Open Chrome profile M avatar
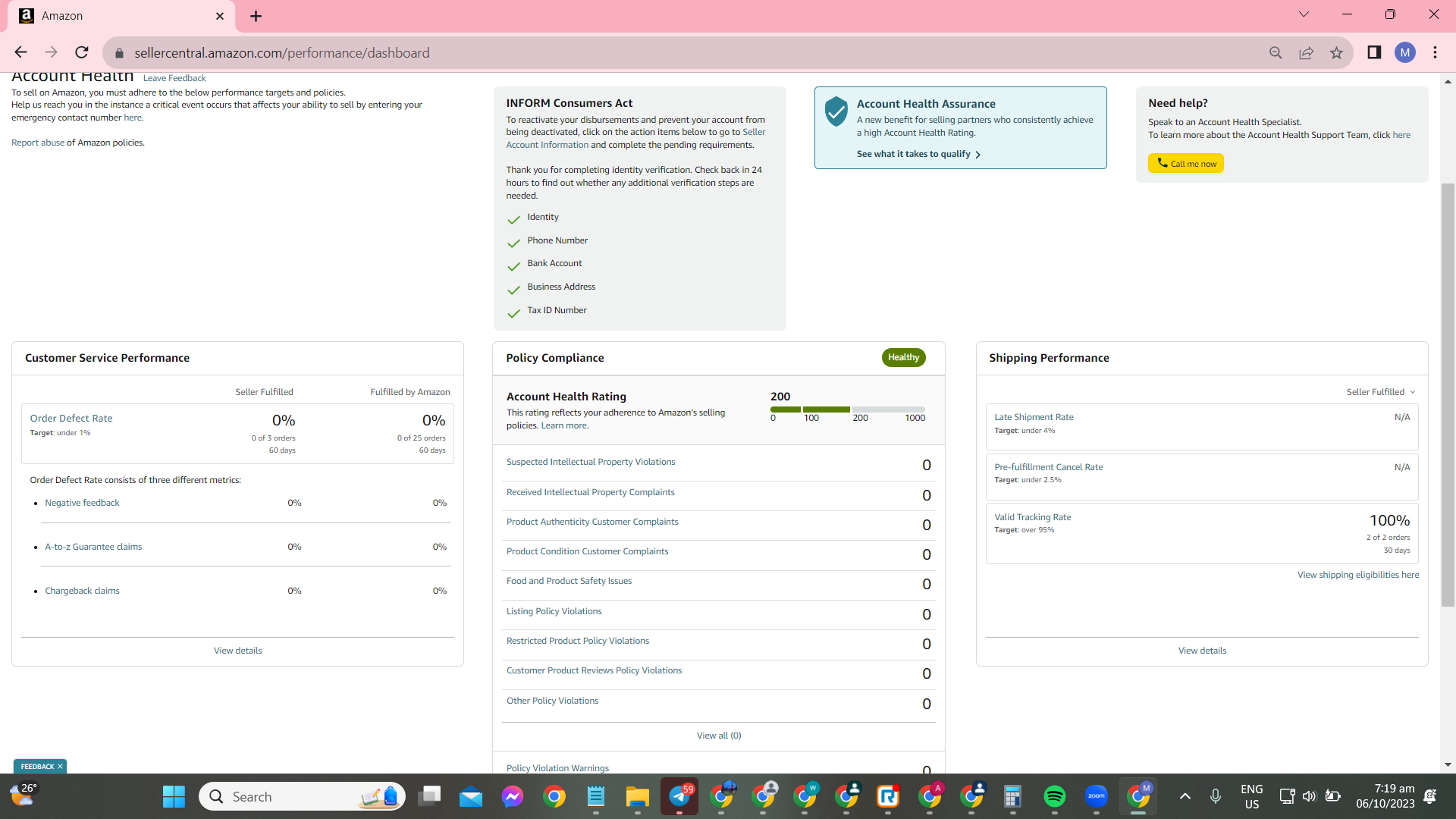 (1405, 52)
